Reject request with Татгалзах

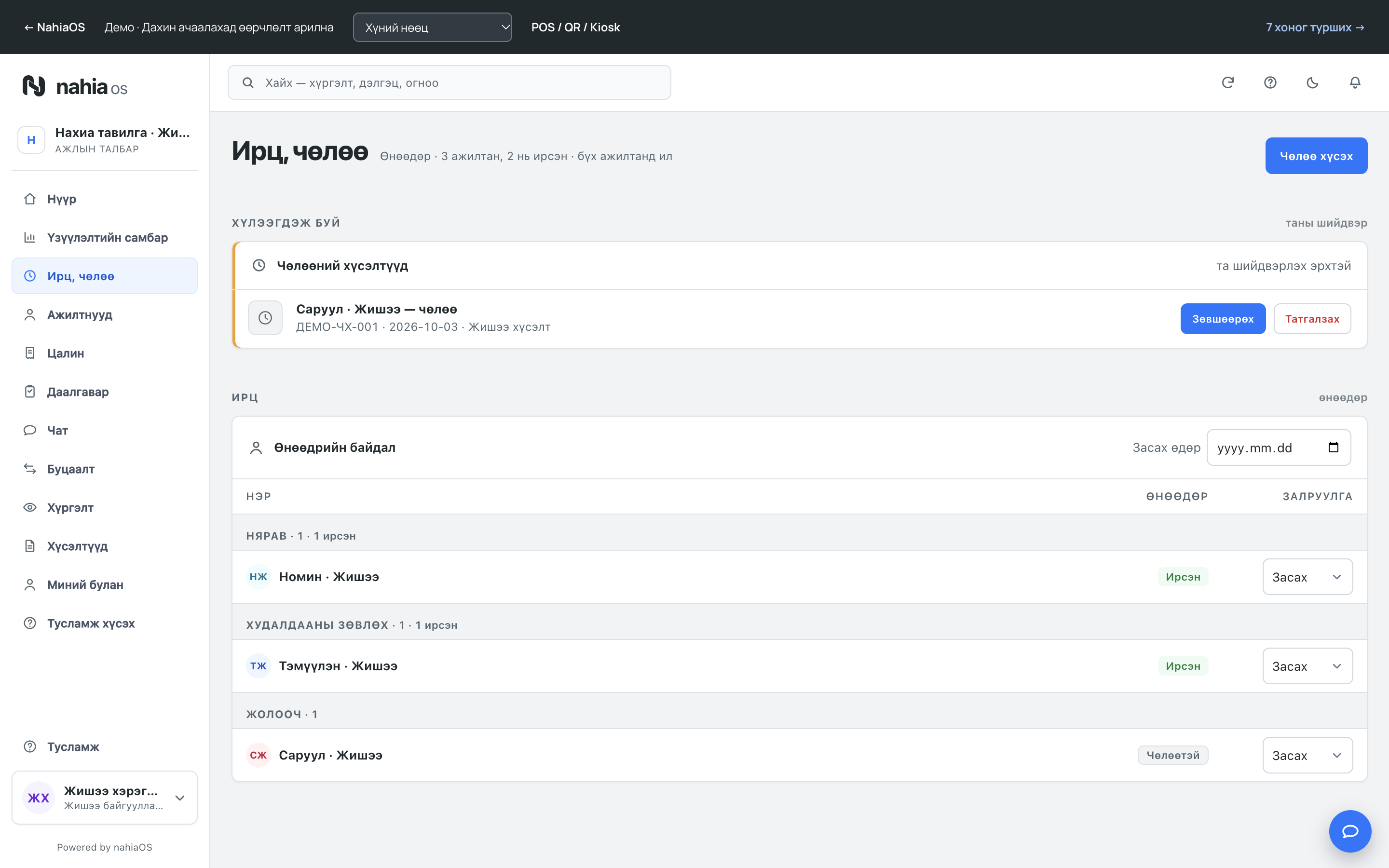[1312, 319]
